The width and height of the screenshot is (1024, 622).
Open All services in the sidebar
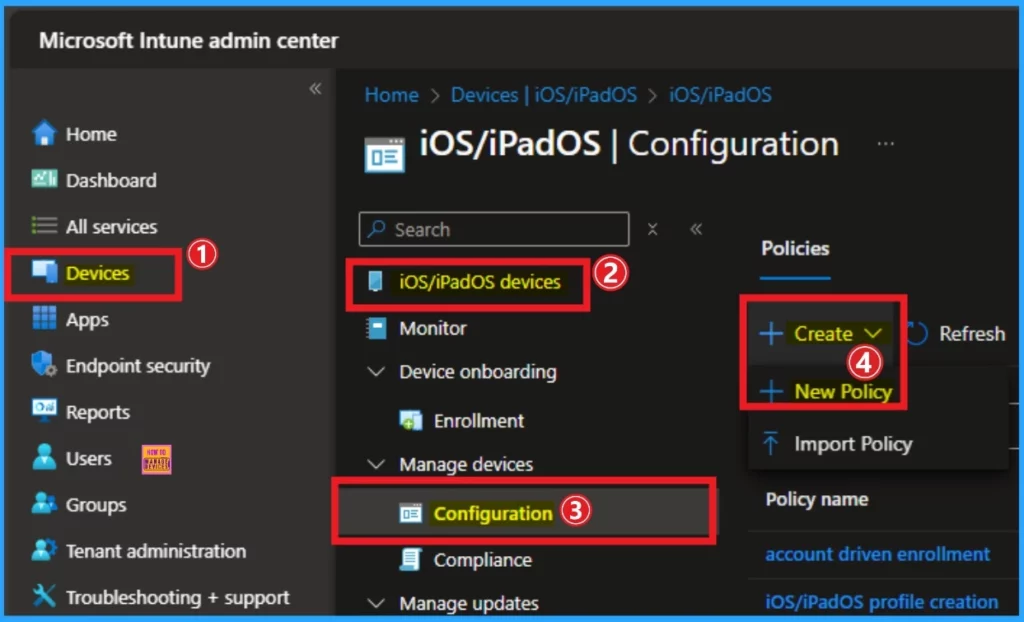coord(112,227)
